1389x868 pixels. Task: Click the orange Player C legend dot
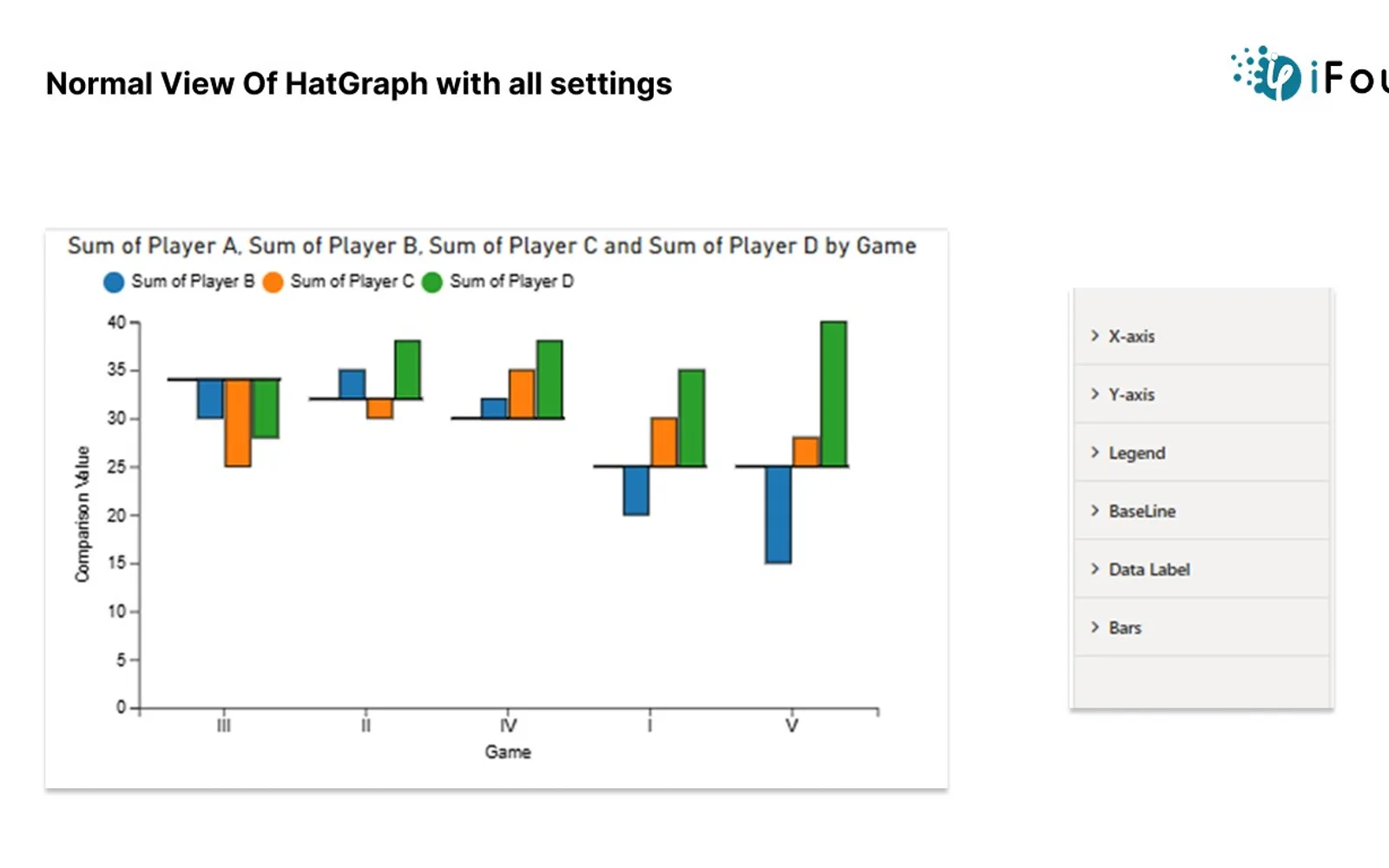(273, 282)
